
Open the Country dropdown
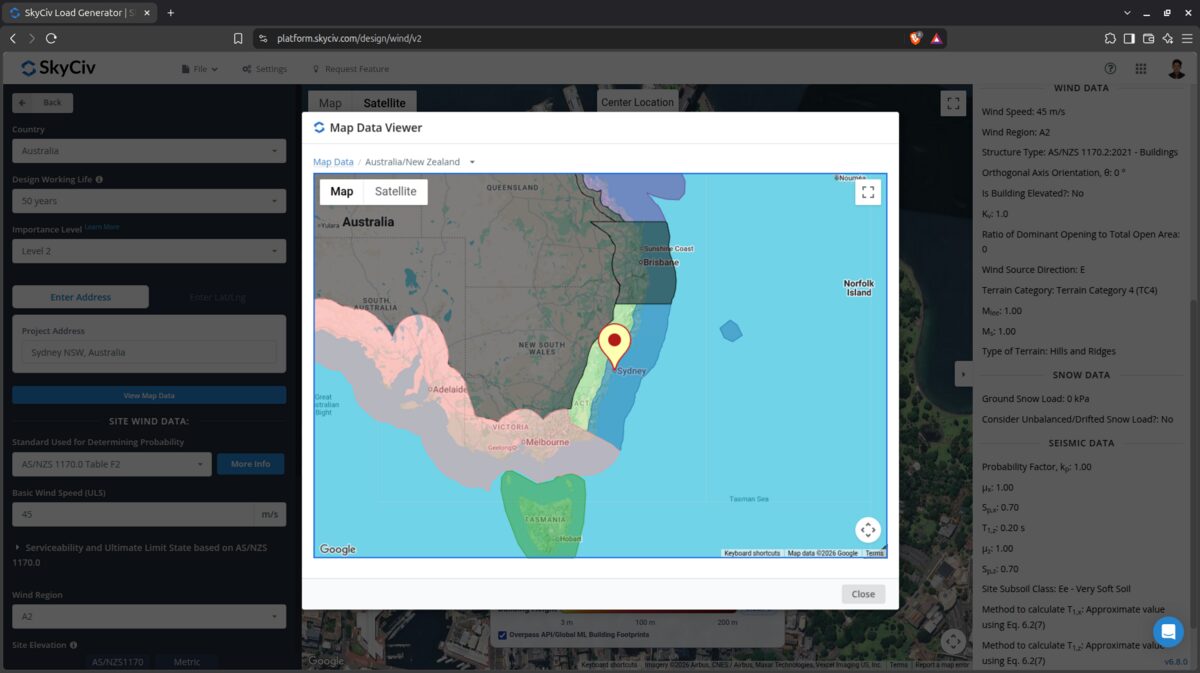pos(149,151)
